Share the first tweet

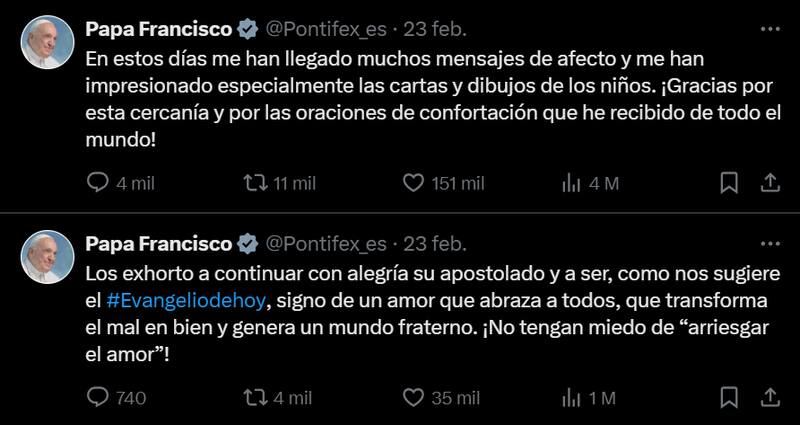tap(770, 183)
